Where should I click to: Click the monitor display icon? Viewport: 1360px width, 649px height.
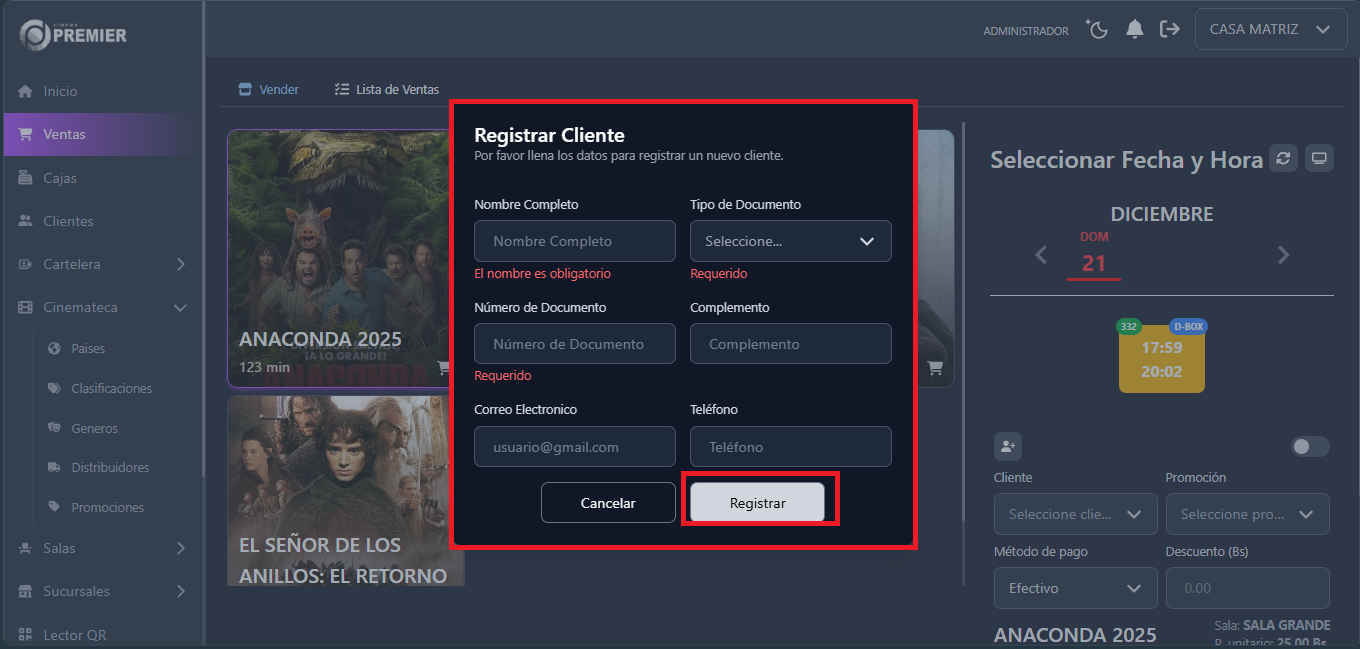coord(1319,158)
